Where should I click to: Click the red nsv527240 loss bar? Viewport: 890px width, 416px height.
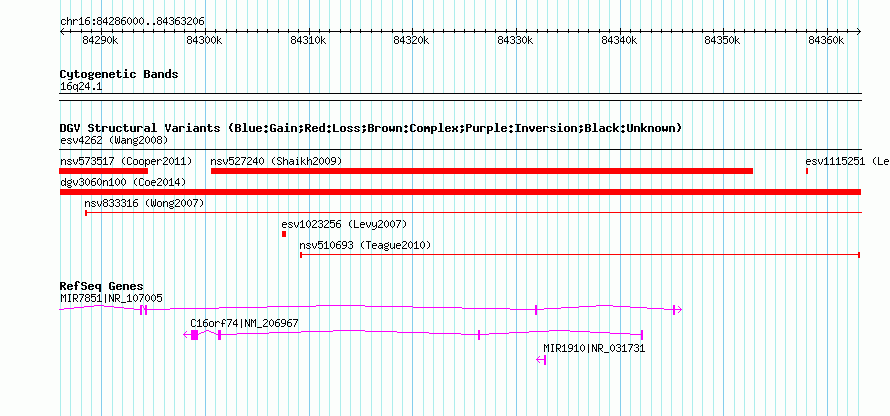click(x=482, y=171)
